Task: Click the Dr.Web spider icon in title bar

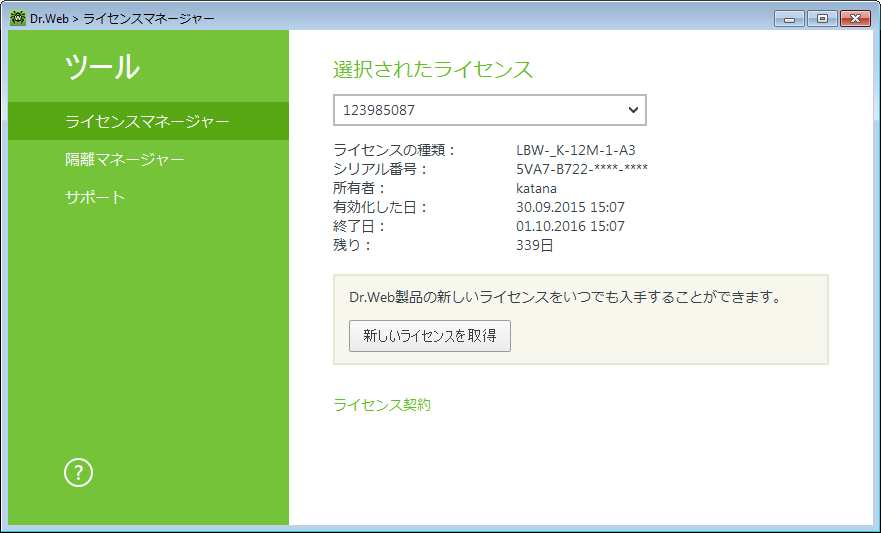Action: pos(17,19)
